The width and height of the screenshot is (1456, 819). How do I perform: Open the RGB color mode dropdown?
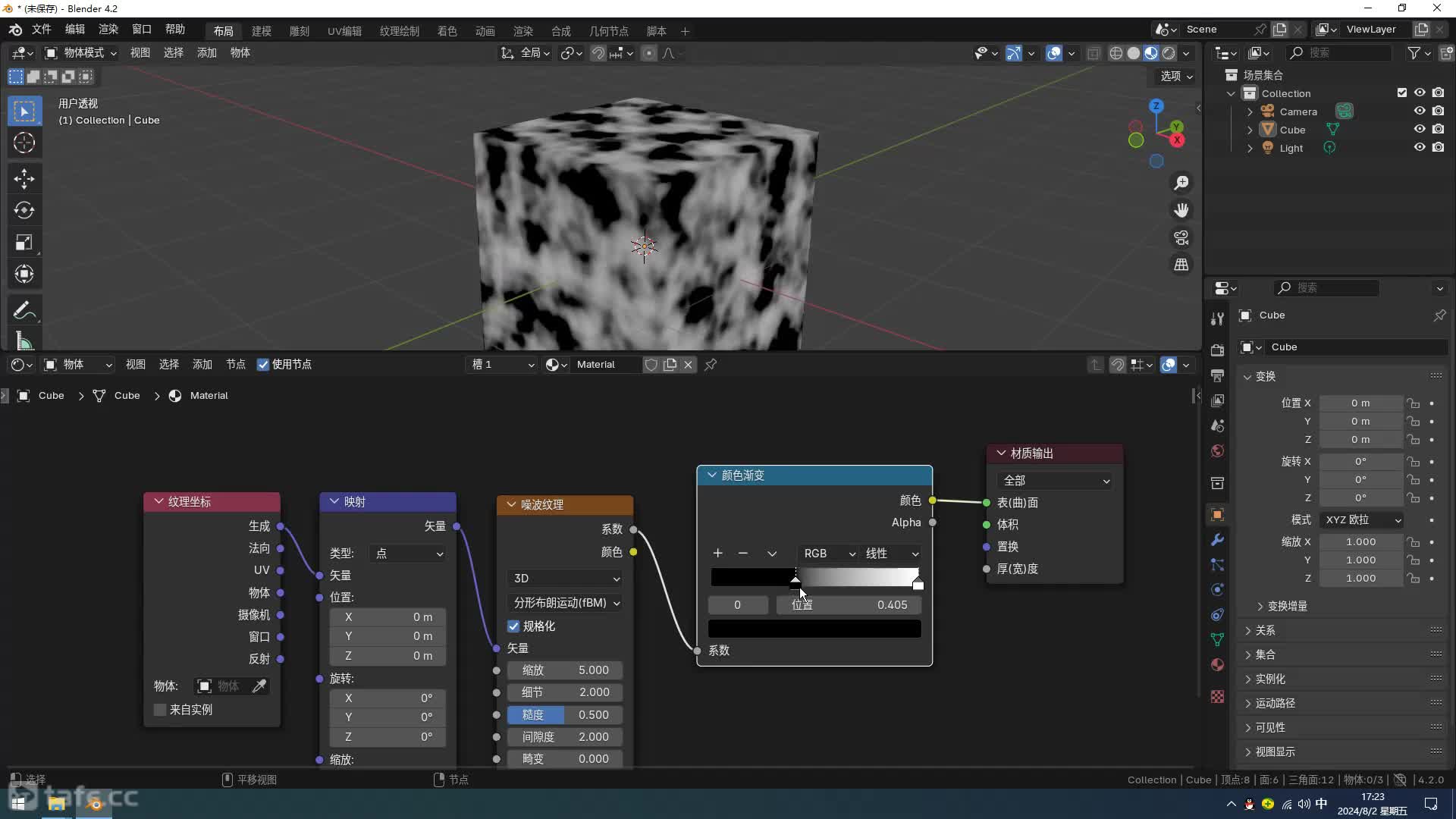pos(828,554)
